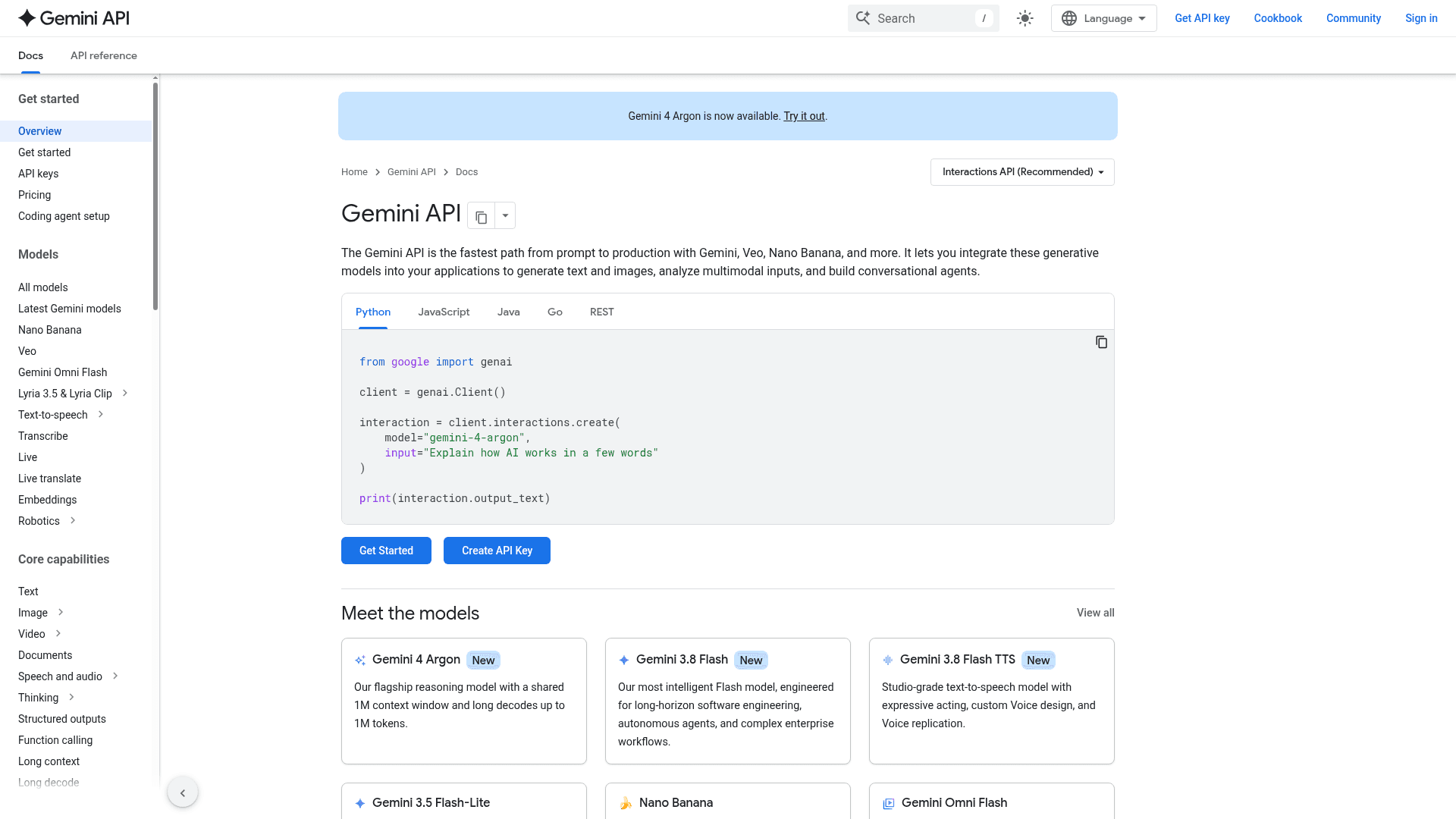Copy page icon next to Gemini API title
This screenshot has width=1456, height=819.
tap(481, 216)
